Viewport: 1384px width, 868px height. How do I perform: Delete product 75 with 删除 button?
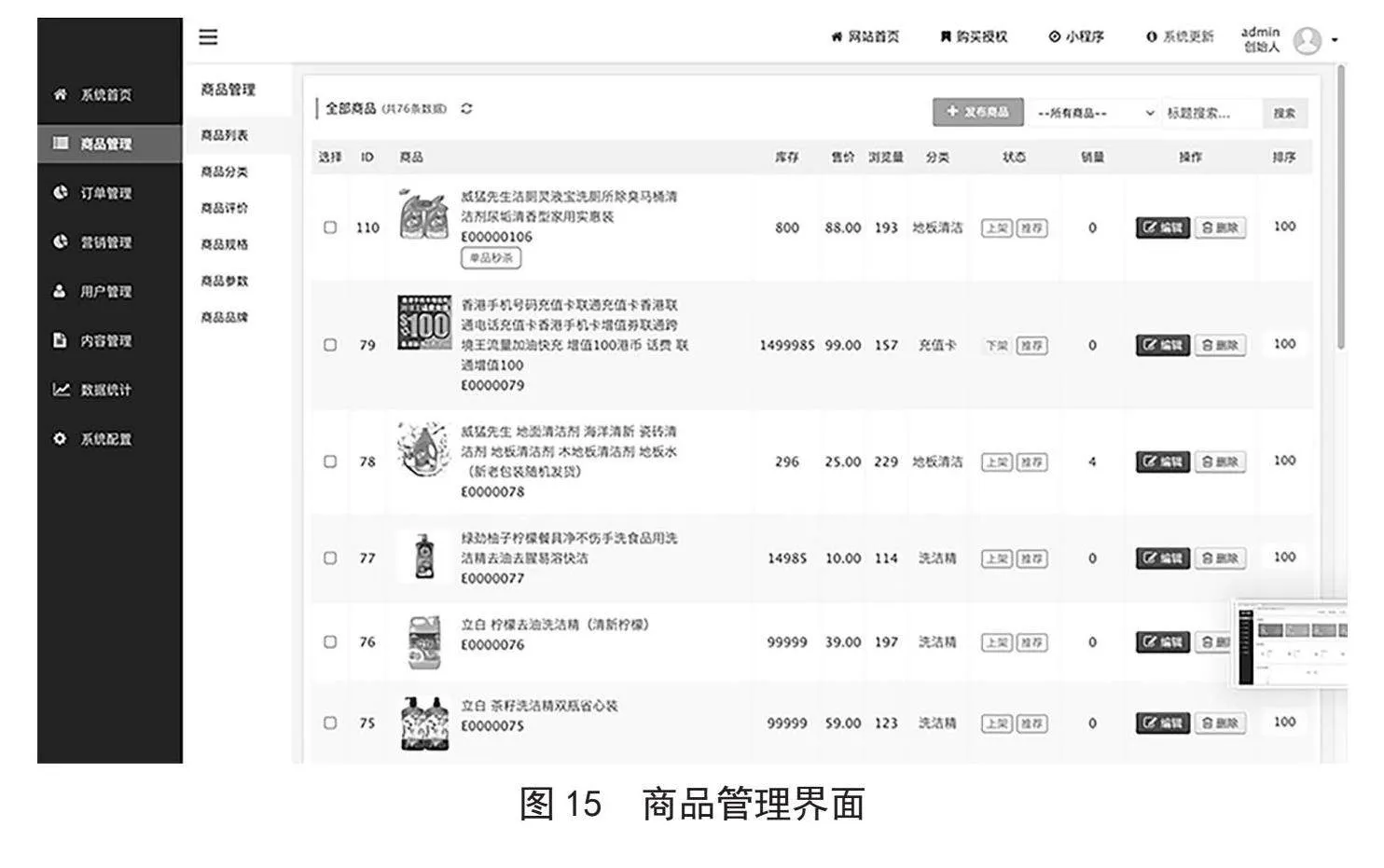pyautogui.click(x=1221, y=723)
